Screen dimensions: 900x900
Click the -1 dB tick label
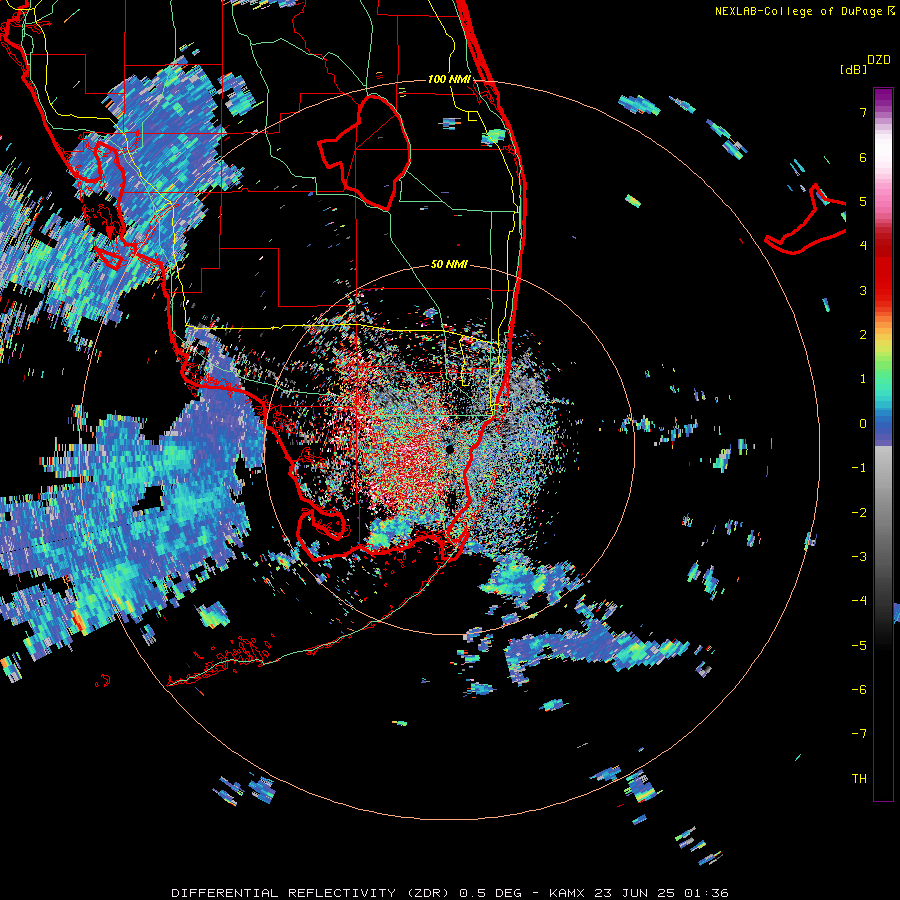(859, 468)
